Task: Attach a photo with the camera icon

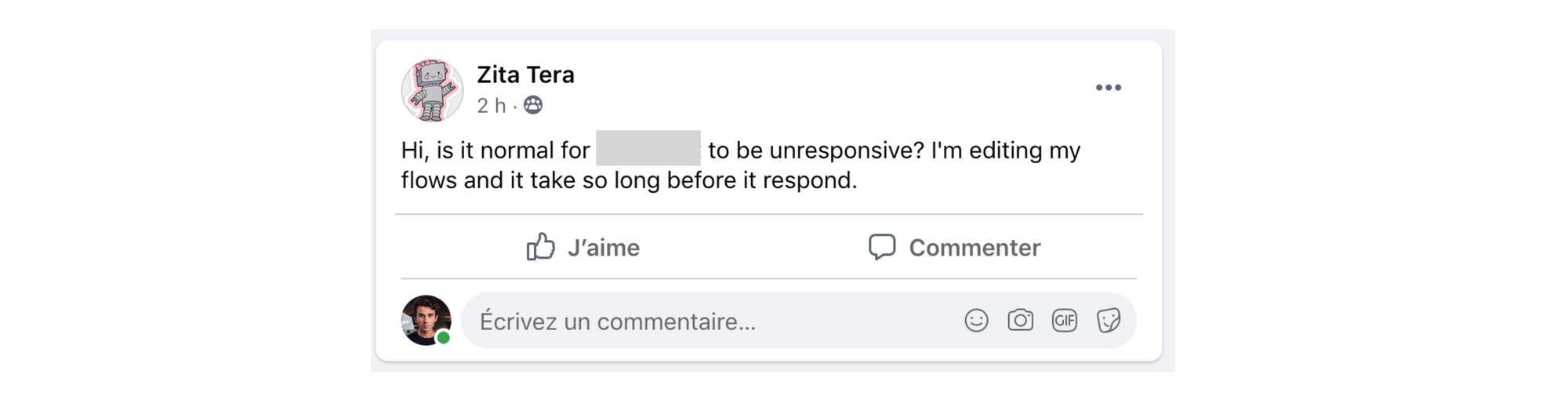Action: 1020,321
